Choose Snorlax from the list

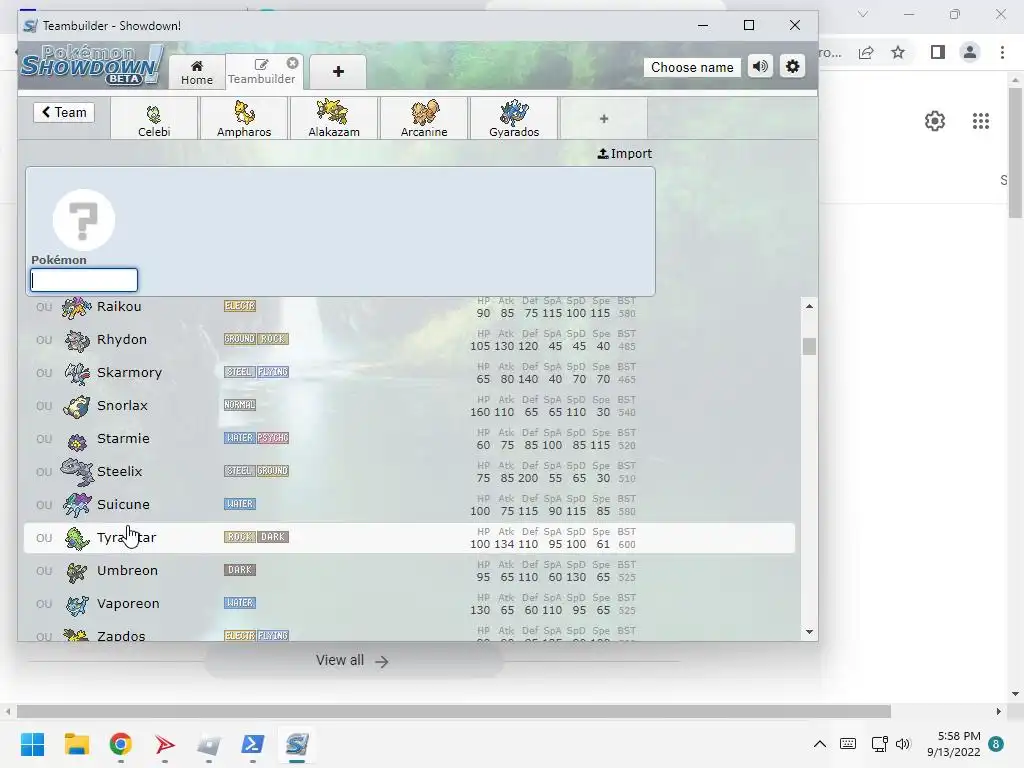(409, 406)
